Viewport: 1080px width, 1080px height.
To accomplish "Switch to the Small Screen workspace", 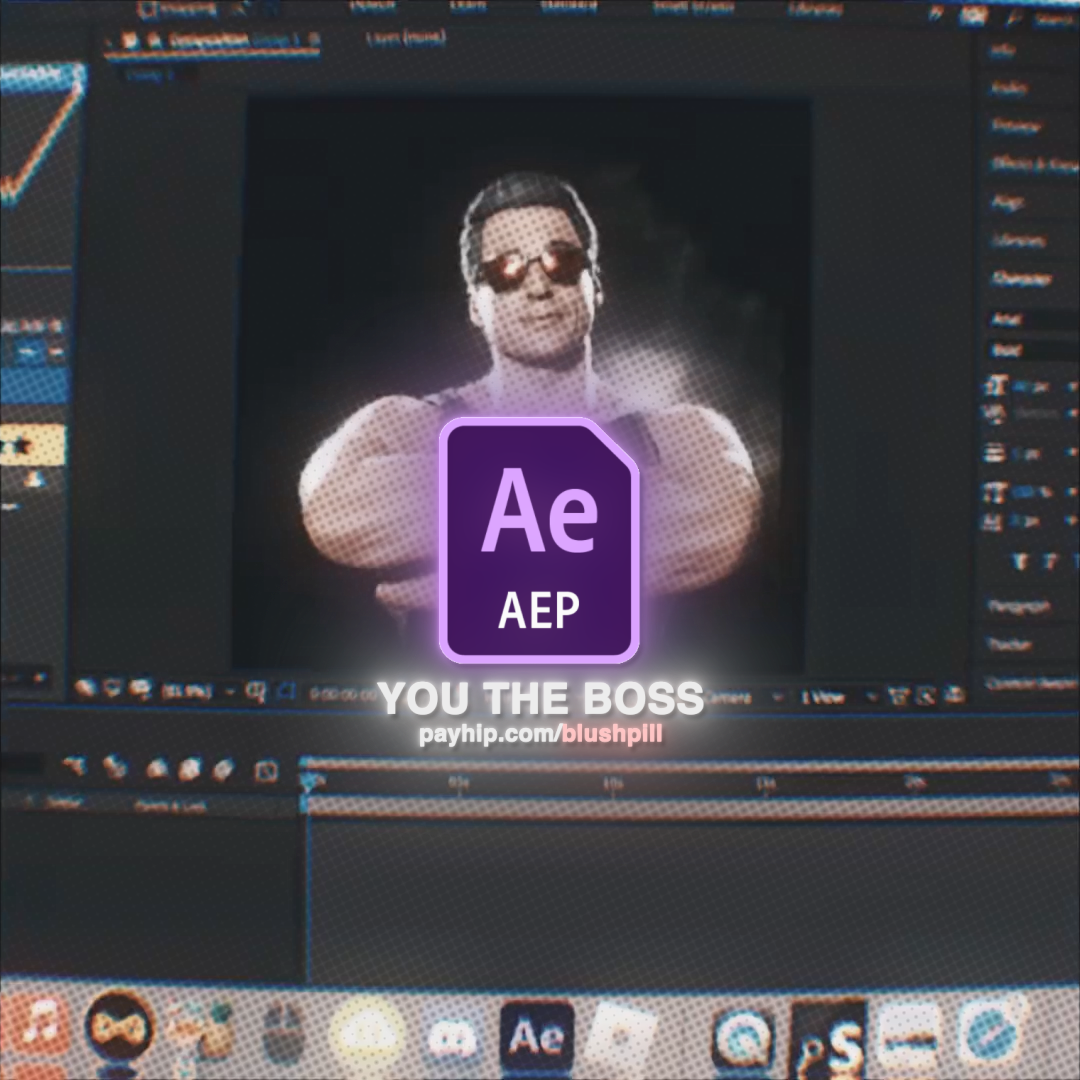I will click(x=694, y=8).
